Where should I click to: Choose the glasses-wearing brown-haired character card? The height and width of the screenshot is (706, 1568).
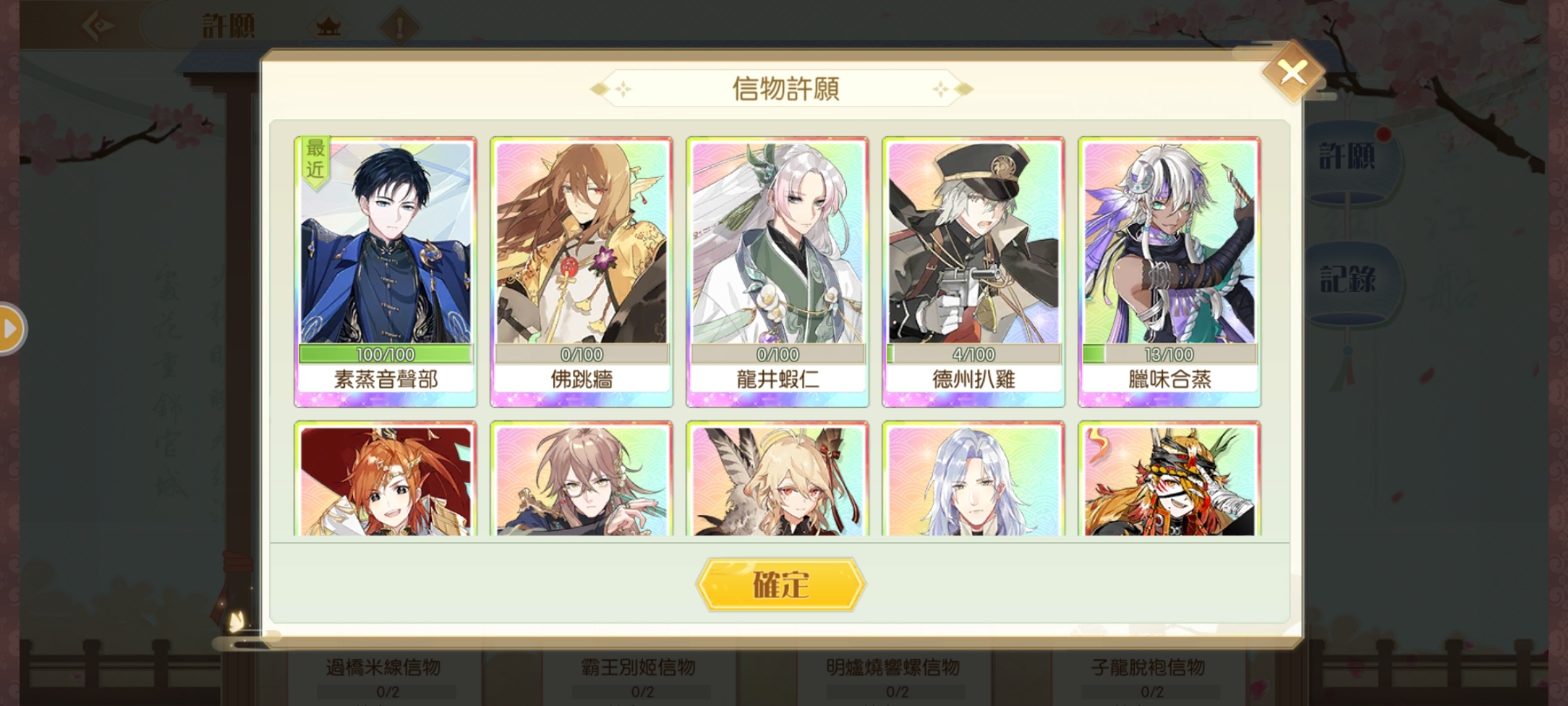click(581, 479)
